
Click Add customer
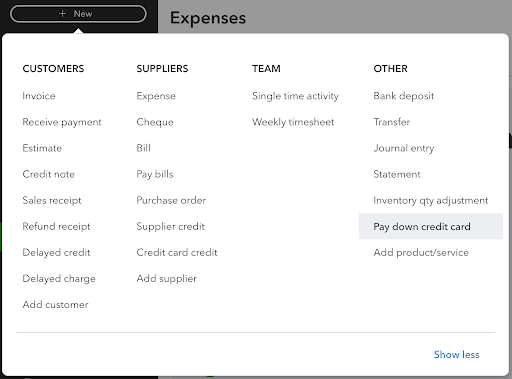56,304
